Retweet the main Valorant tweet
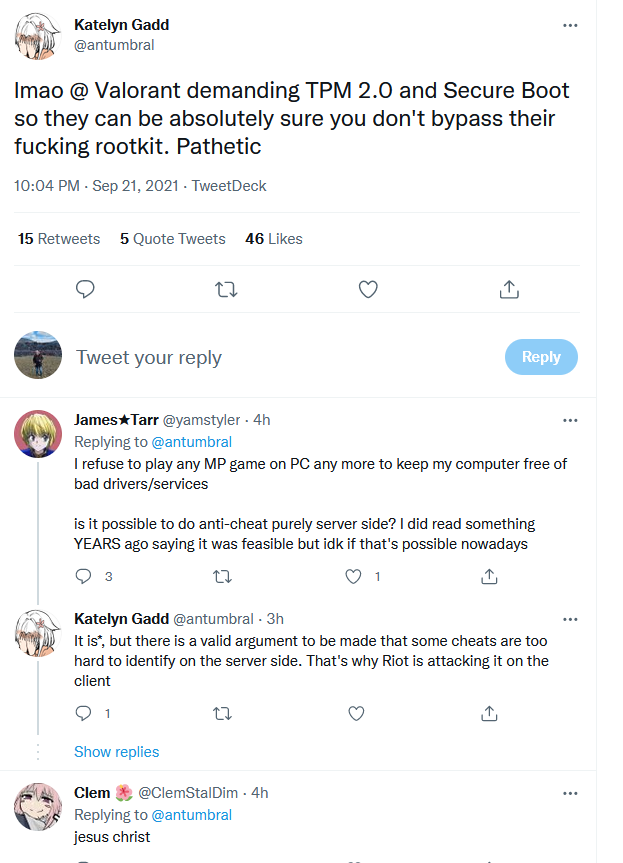Image resolution: width=623 pixels, height=863 pixels. click(x=226, y=289)
